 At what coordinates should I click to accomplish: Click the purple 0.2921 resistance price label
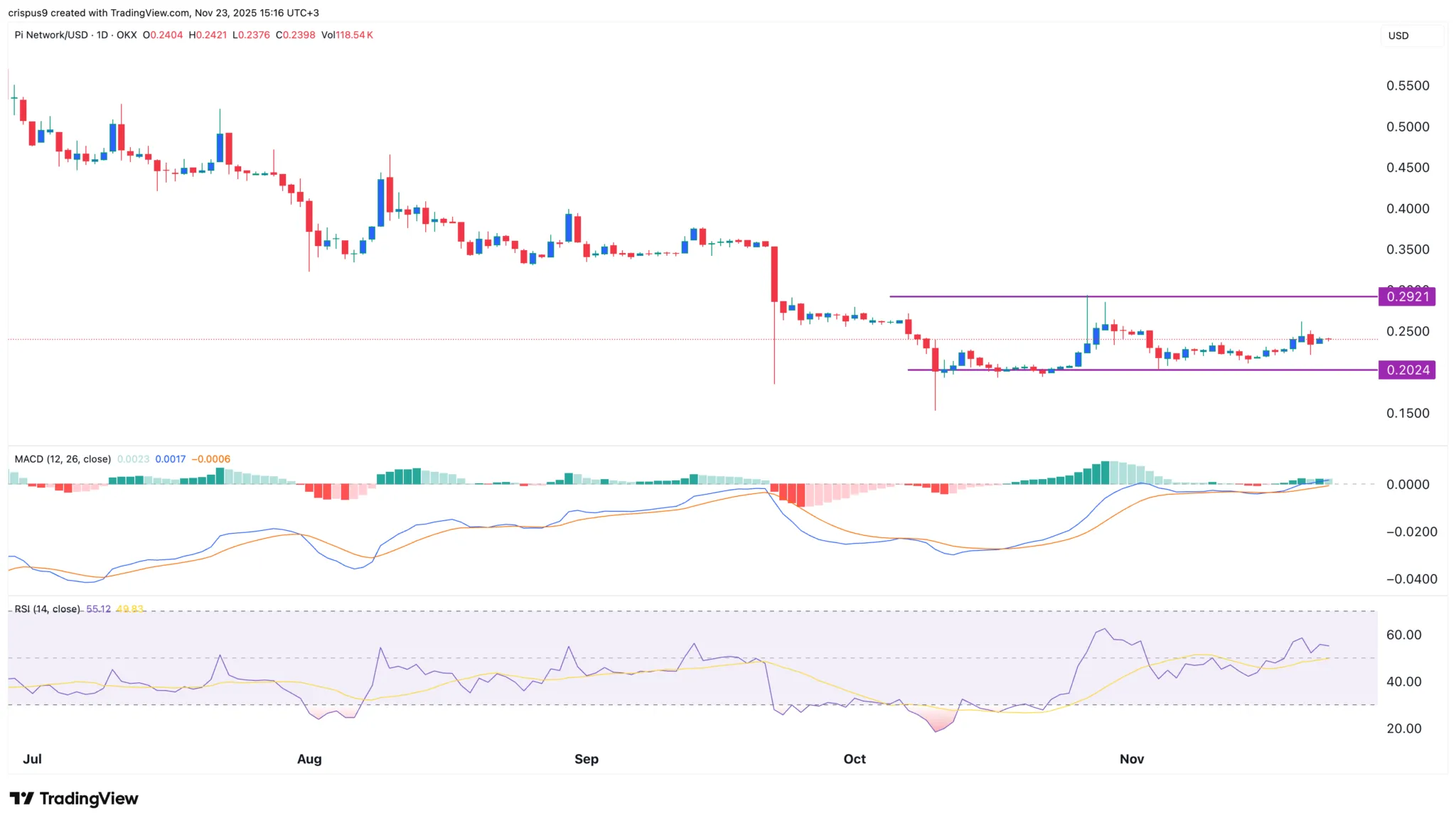(x=1407, y=297)
